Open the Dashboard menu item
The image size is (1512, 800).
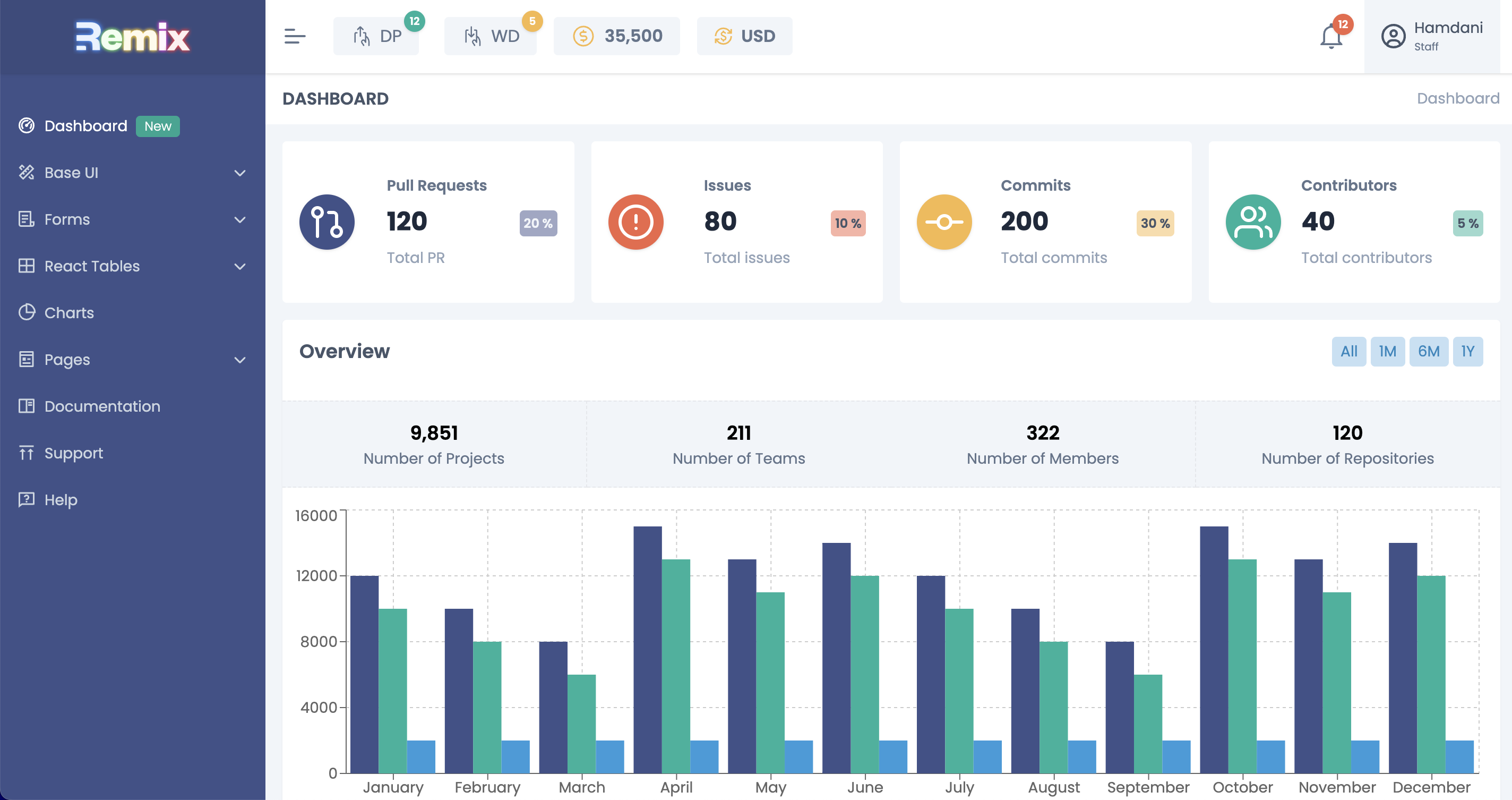(x=133, y=126)
